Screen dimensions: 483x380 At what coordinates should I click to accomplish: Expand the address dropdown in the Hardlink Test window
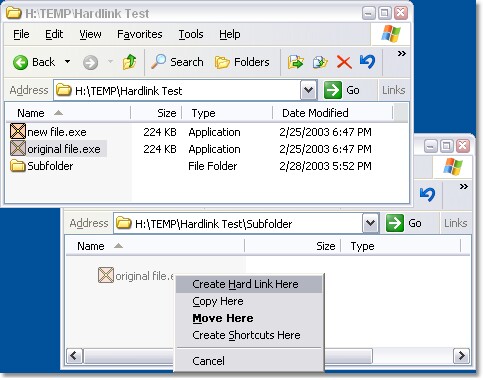tap(308, 90)
